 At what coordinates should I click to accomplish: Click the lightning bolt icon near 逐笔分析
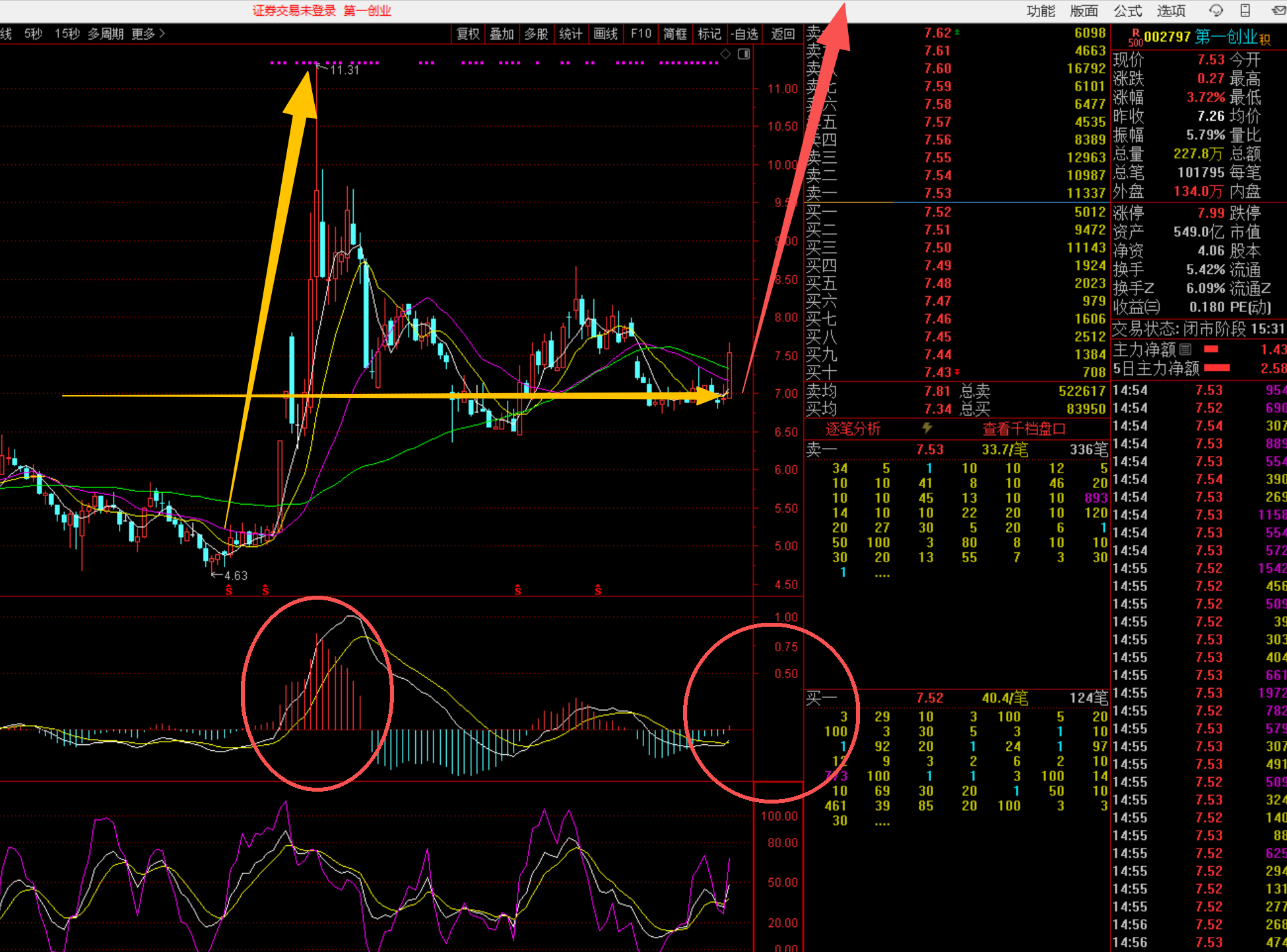click(x=927, y=428)
